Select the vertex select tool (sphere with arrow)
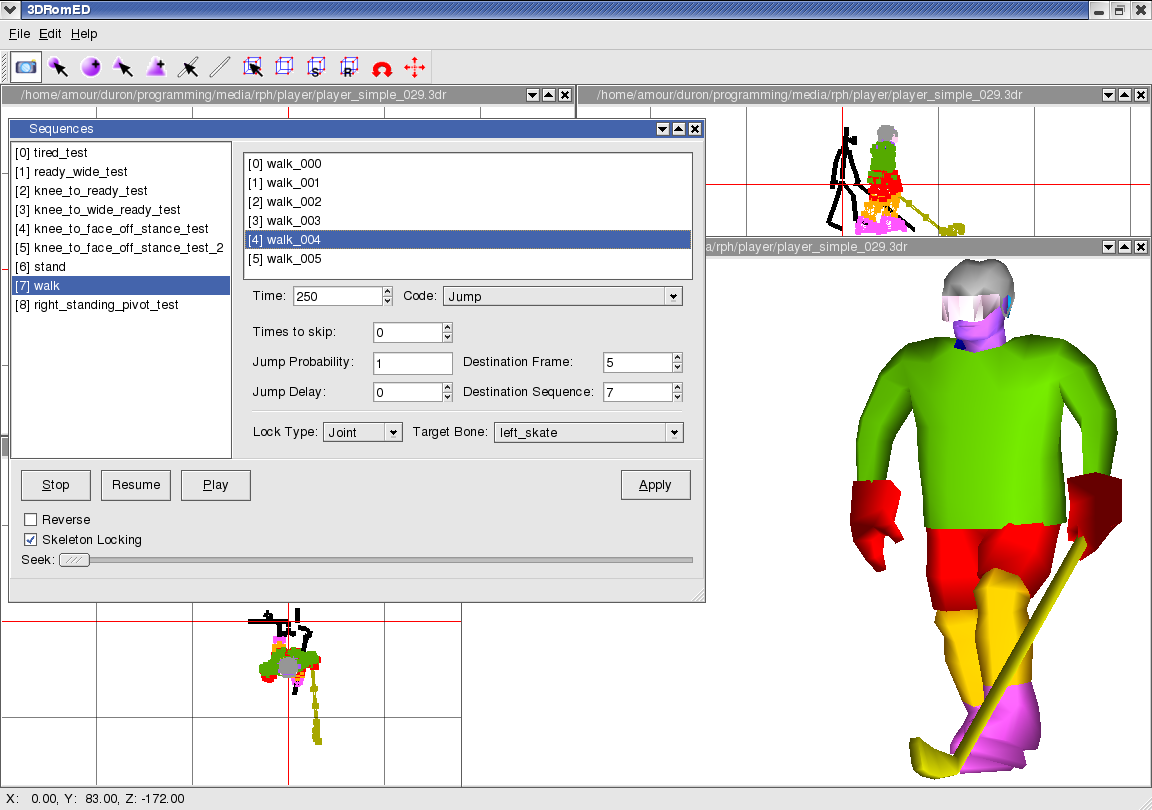Image resolution: width=1152 pixels, height=810 pixels. pyautogui.click(x=58, y=68)
